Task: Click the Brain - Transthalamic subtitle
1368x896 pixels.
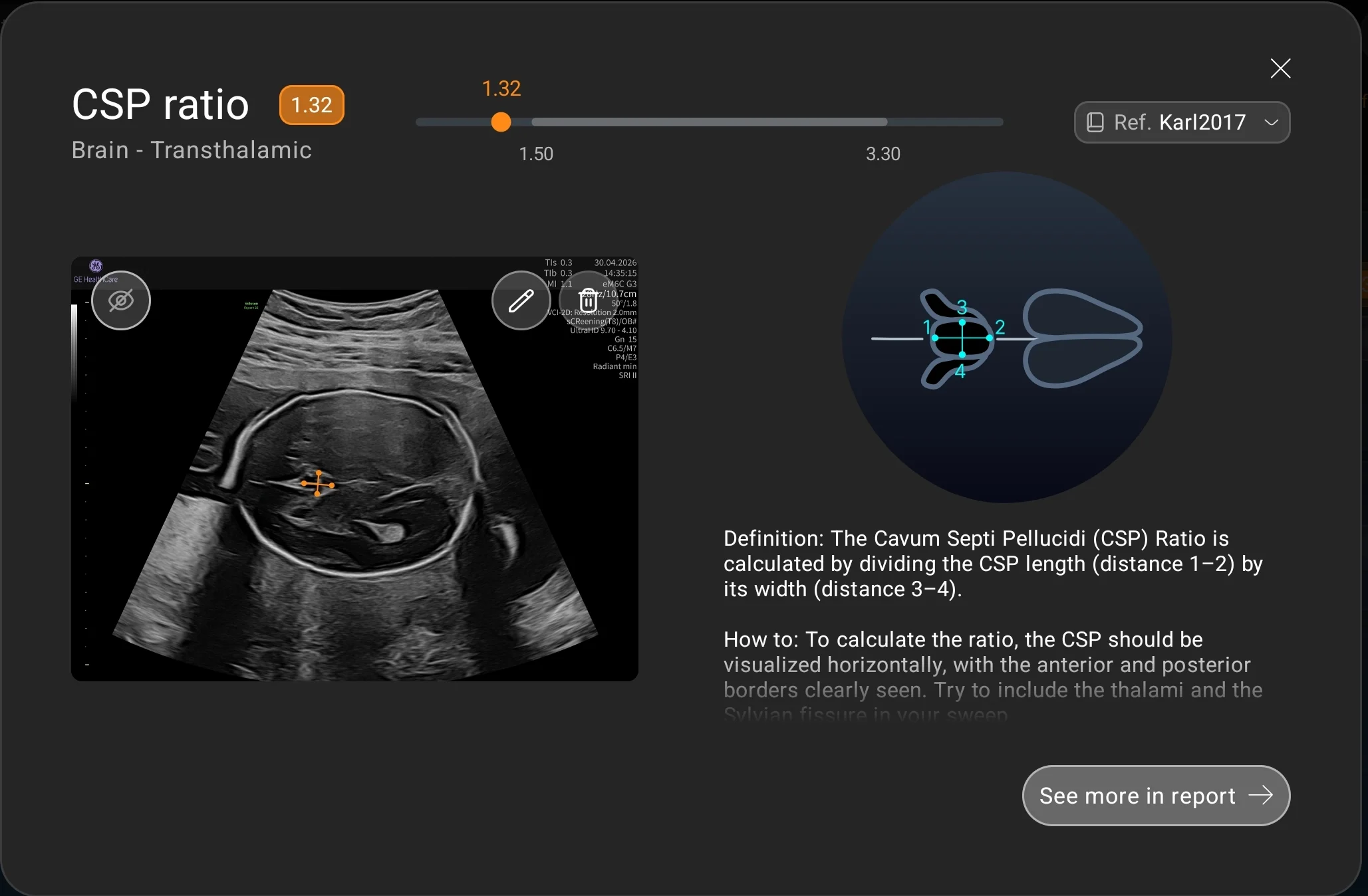Action: point(192,150)
